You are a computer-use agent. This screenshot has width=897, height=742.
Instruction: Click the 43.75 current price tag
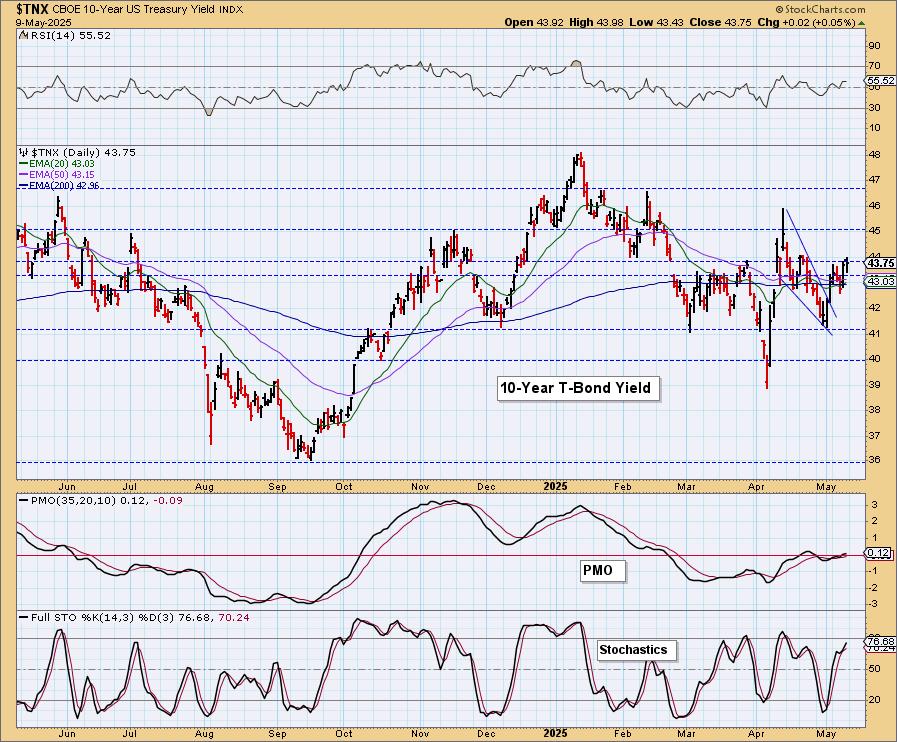[x=881, y=263]
